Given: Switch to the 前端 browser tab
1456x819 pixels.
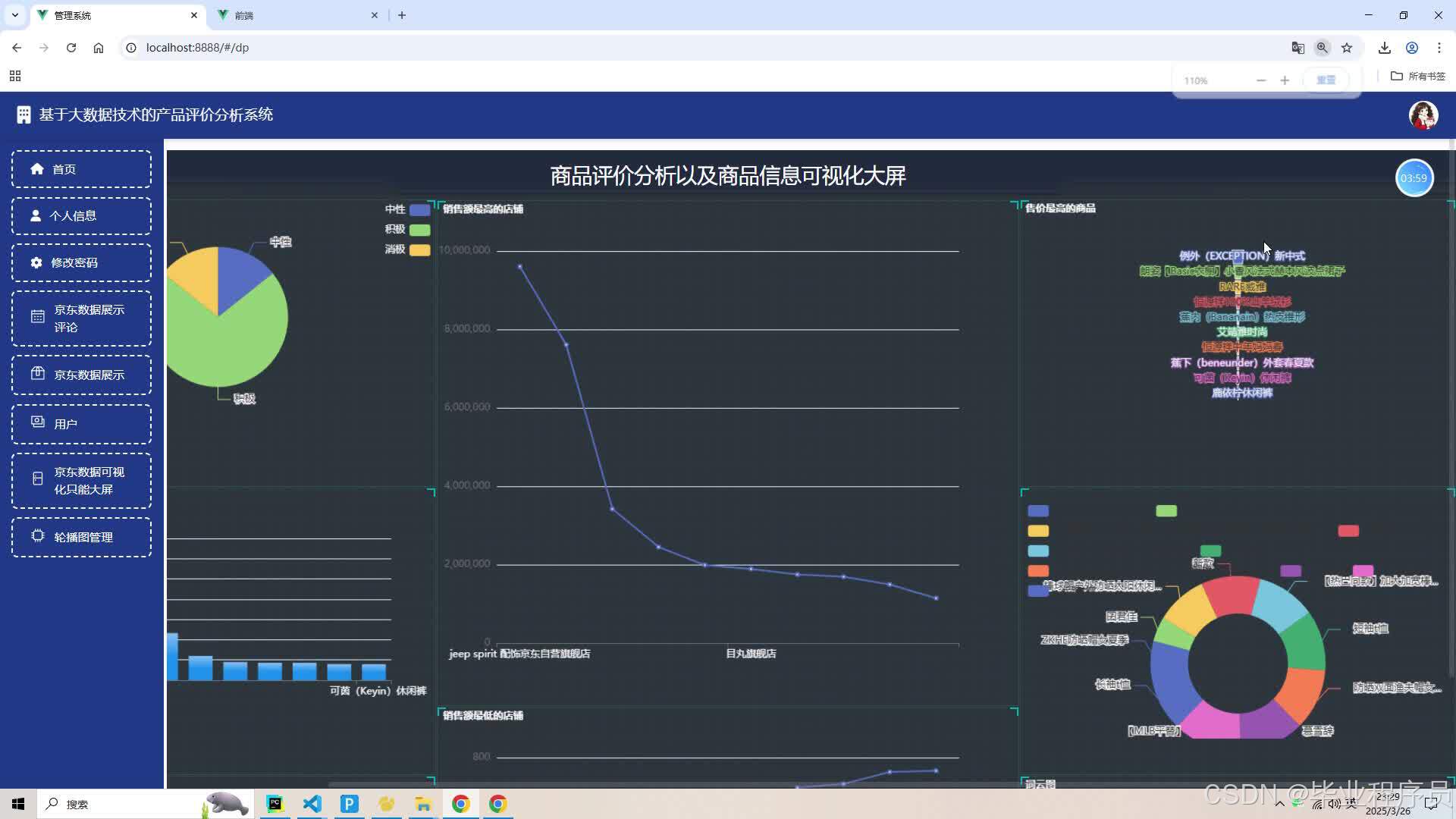Looking at the screenshot, I should (297, 15).
